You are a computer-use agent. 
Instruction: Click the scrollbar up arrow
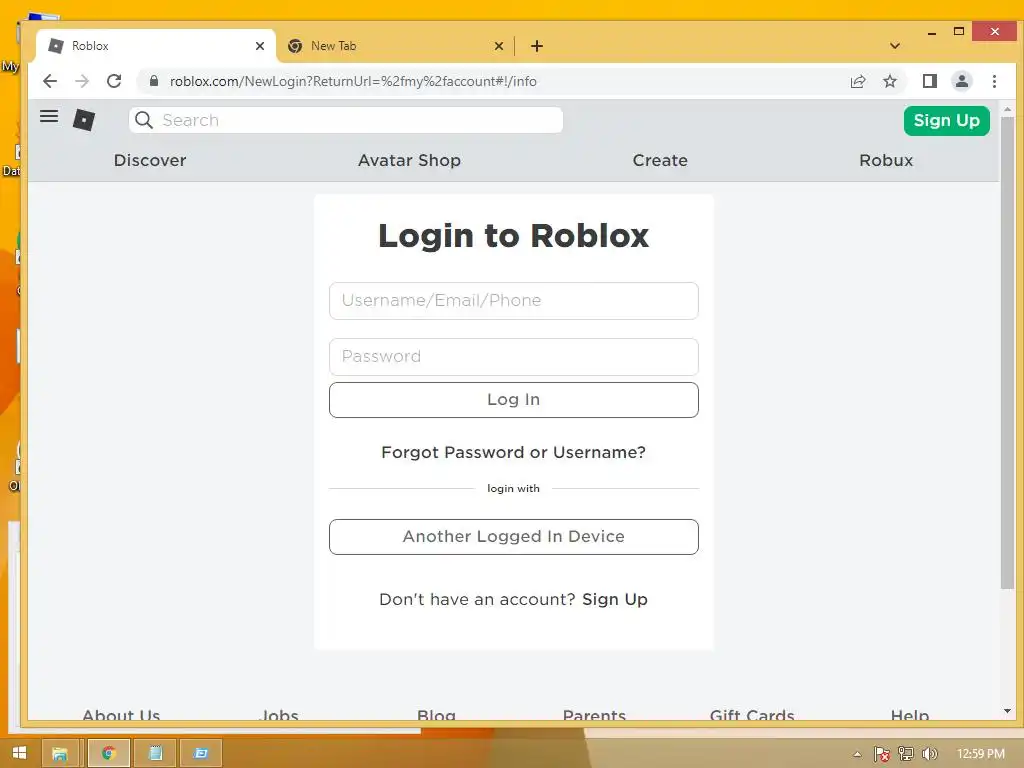click(1007, 109)
